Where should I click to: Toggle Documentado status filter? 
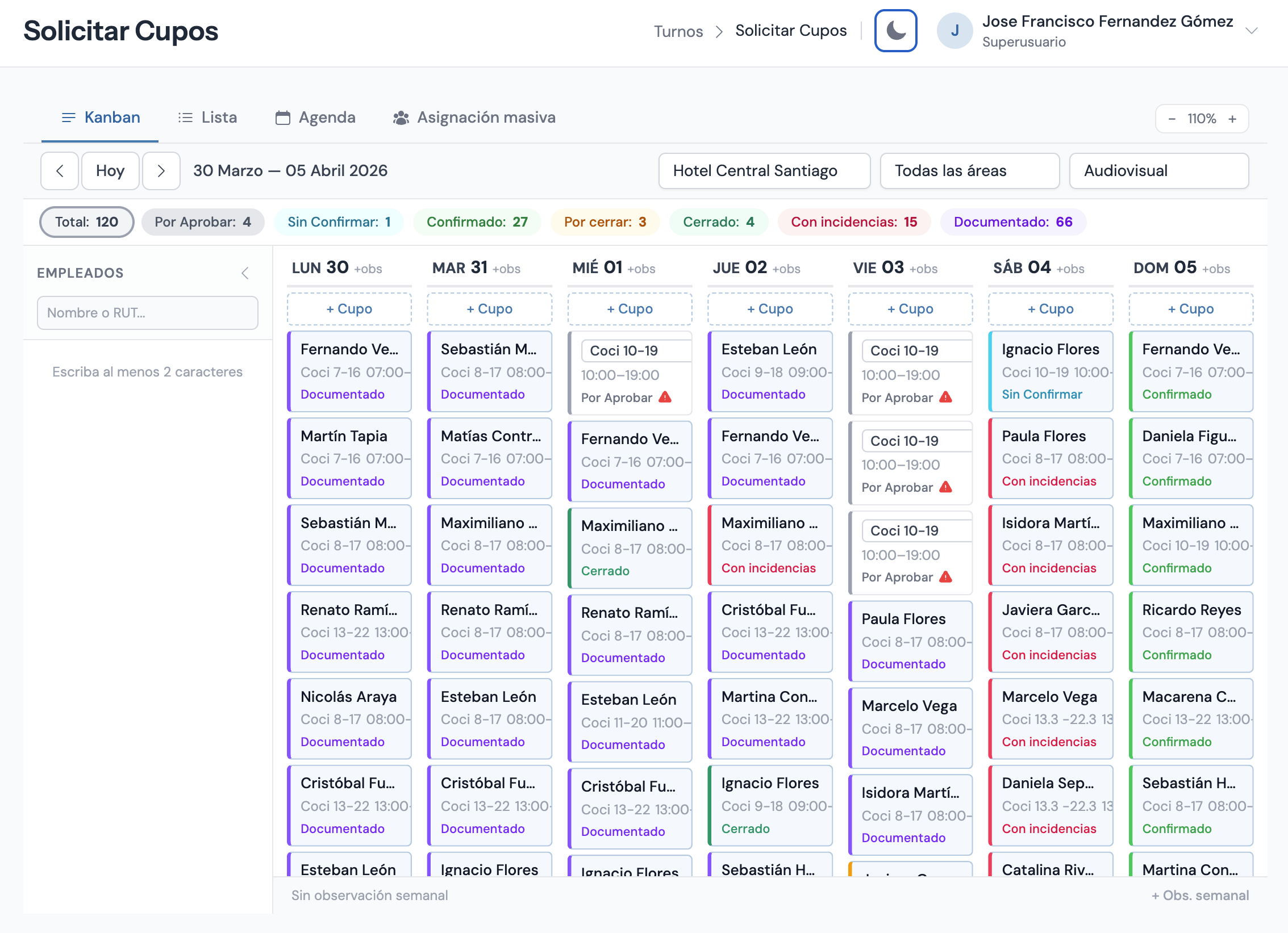(x=1012, y=222)
